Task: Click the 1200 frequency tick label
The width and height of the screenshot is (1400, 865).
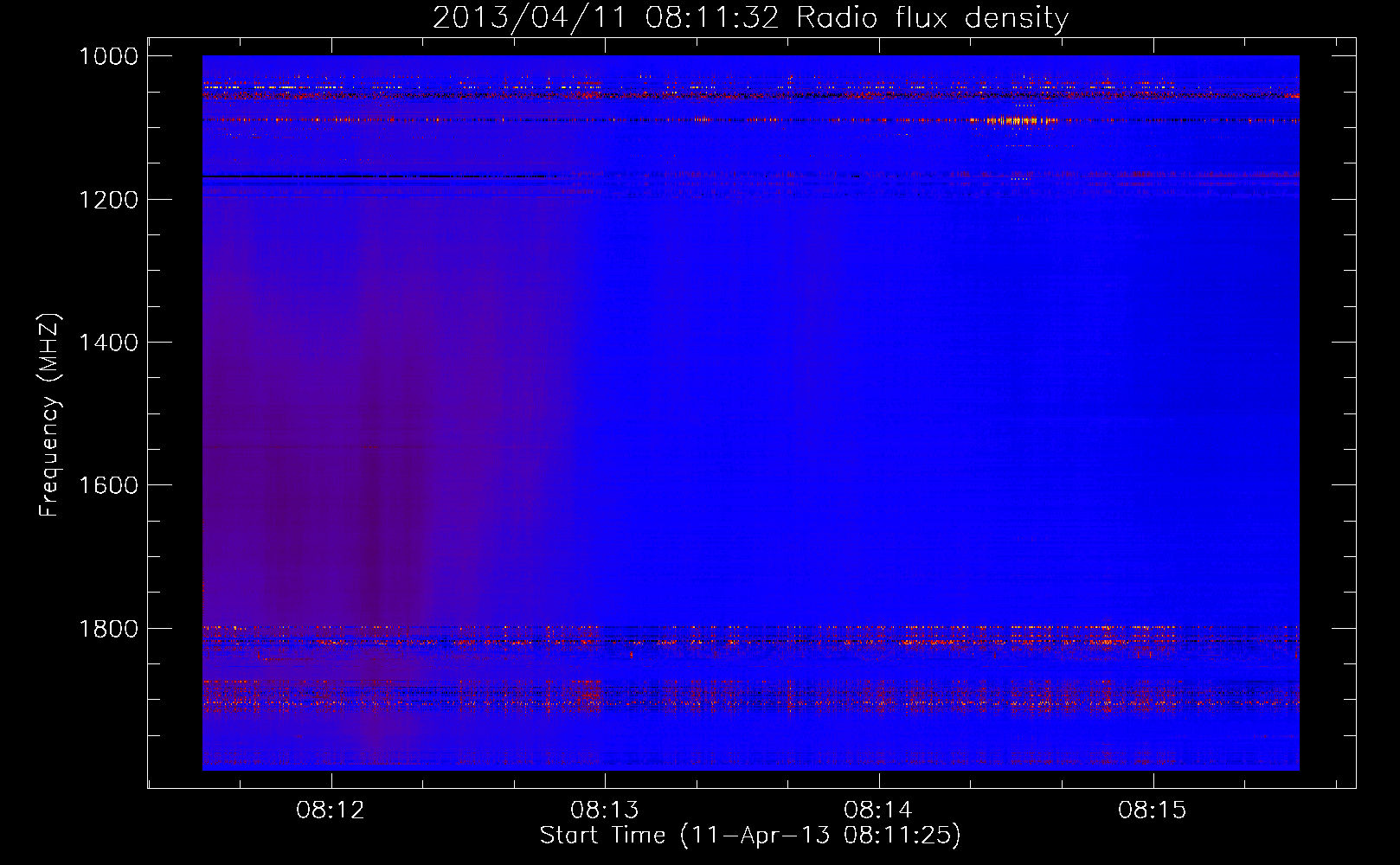Action: 109,200
